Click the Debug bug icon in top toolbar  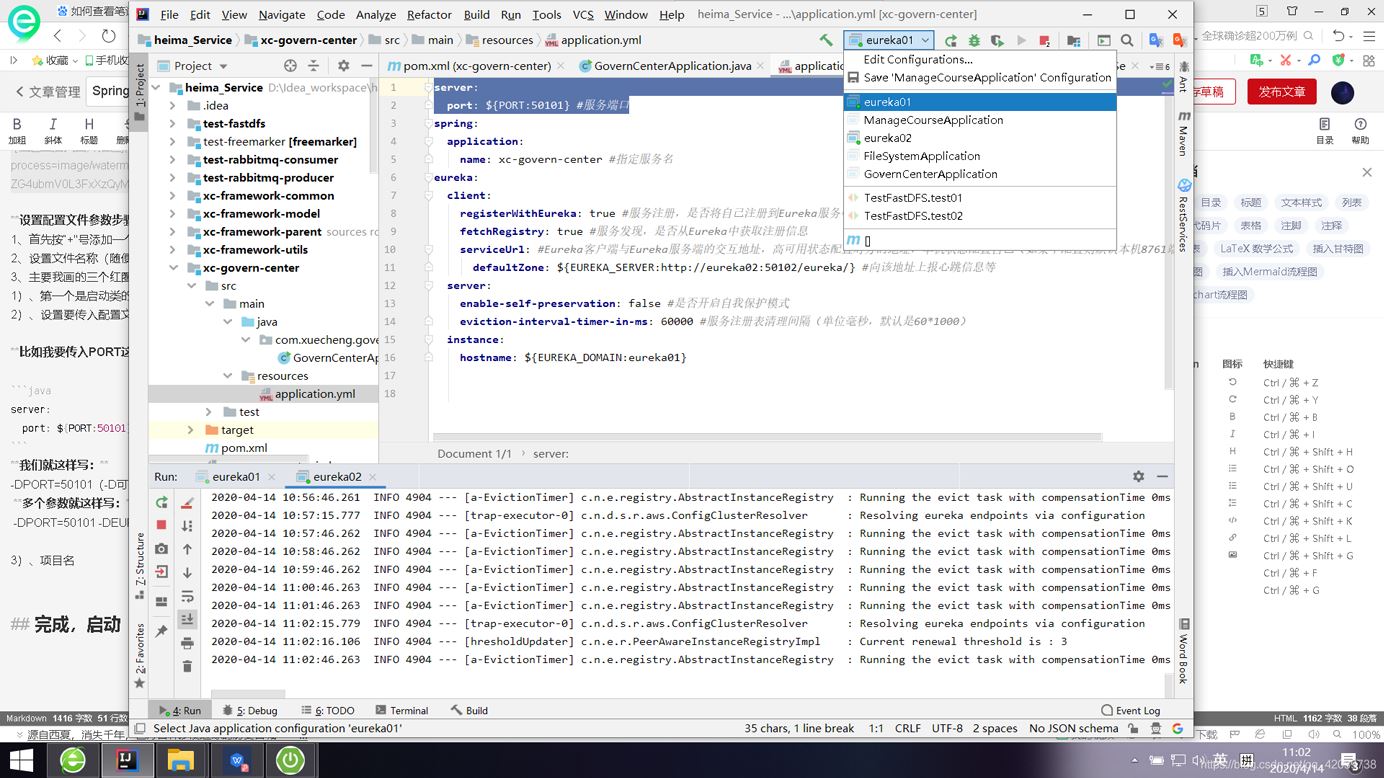(x=973, y=41)
